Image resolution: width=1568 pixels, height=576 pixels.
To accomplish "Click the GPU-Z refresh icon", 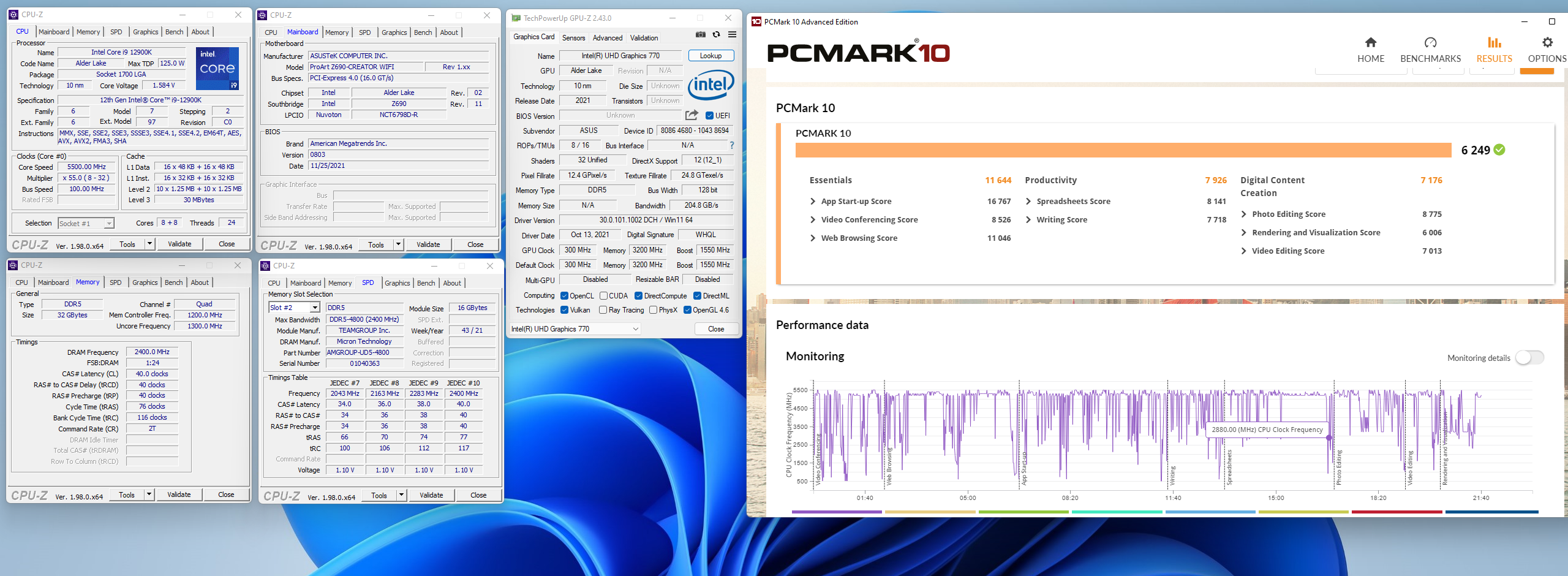I will pos(716,35).
